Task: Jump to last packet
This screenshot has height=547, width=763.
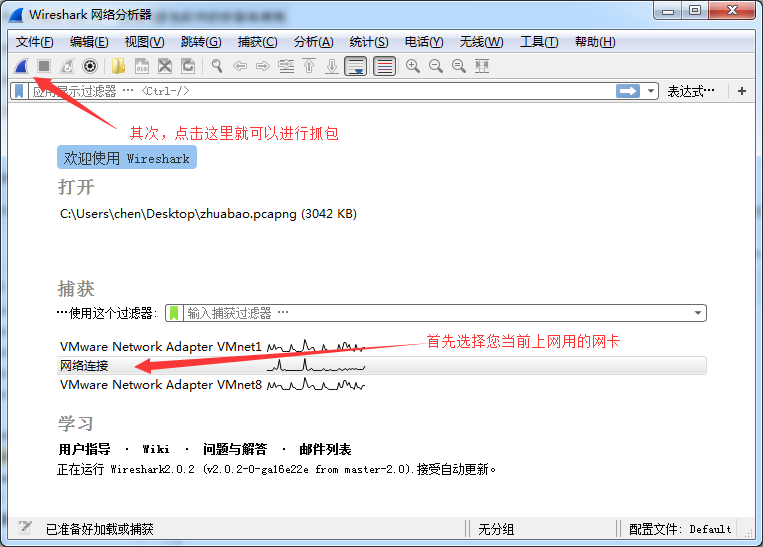Action: [332, 66]
